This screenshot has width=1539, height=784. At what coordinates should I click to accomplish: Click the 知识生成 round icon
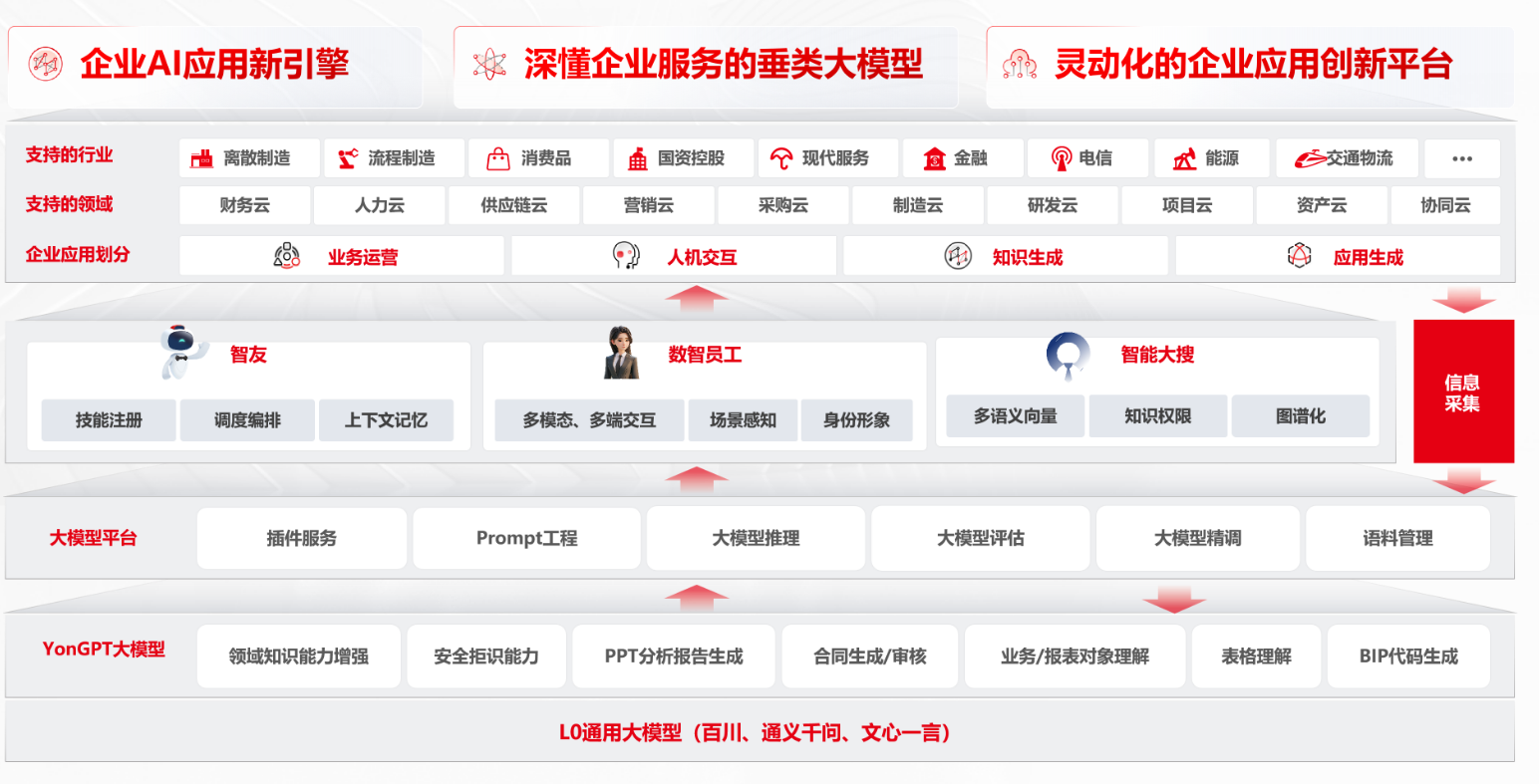(x=958, y=256)
